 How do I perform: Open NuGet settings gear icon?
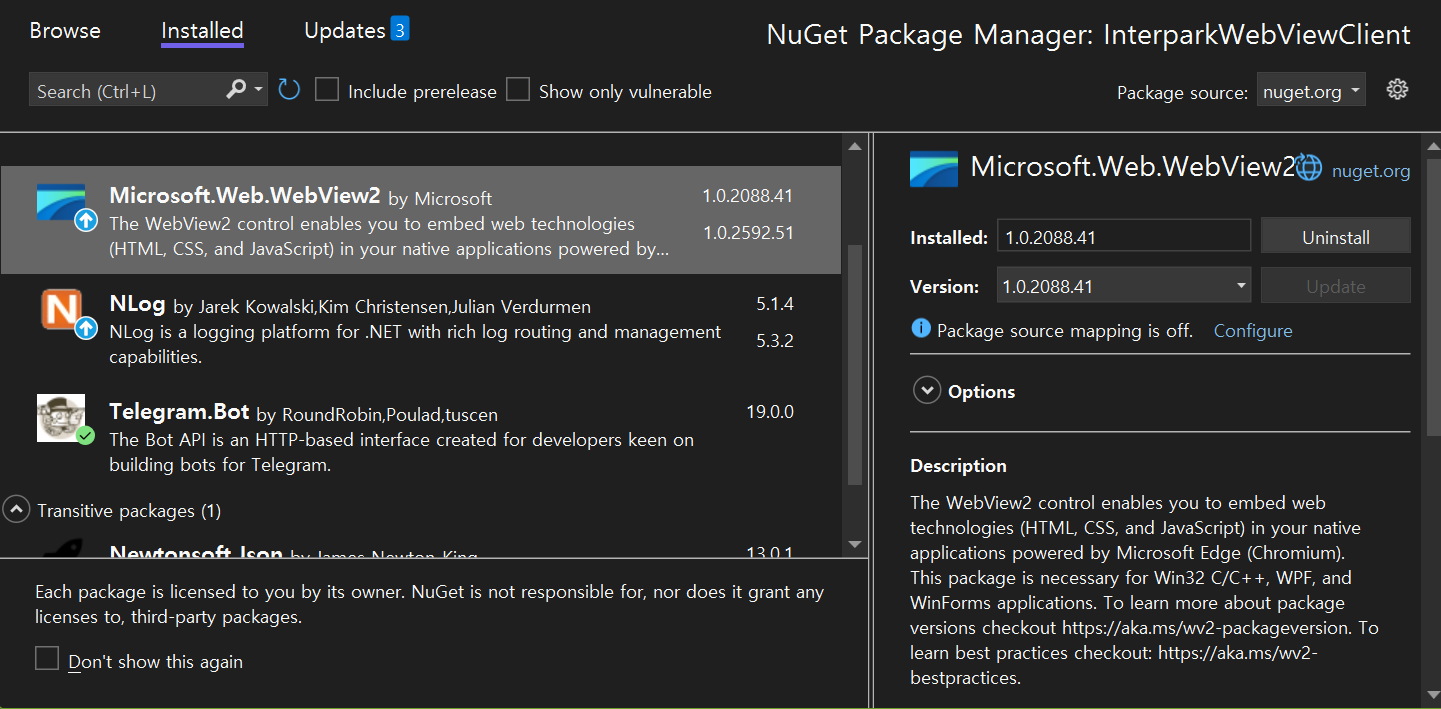(1397, 89)
